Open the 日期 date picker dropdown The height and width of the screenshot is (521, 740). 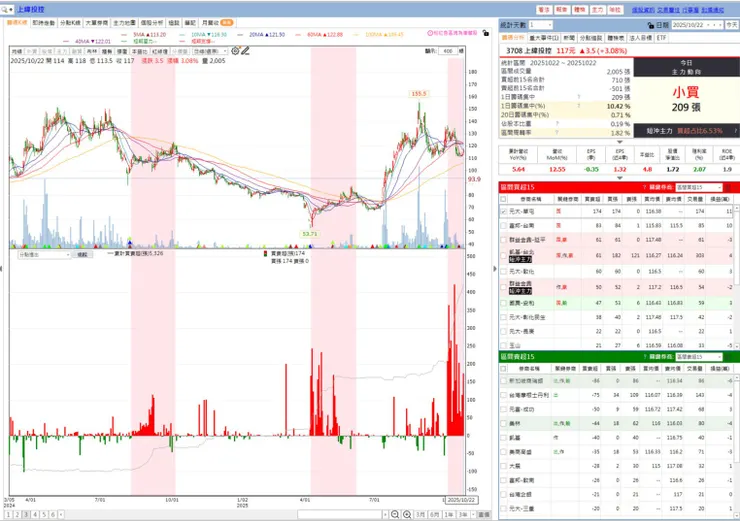coord(709,25)
